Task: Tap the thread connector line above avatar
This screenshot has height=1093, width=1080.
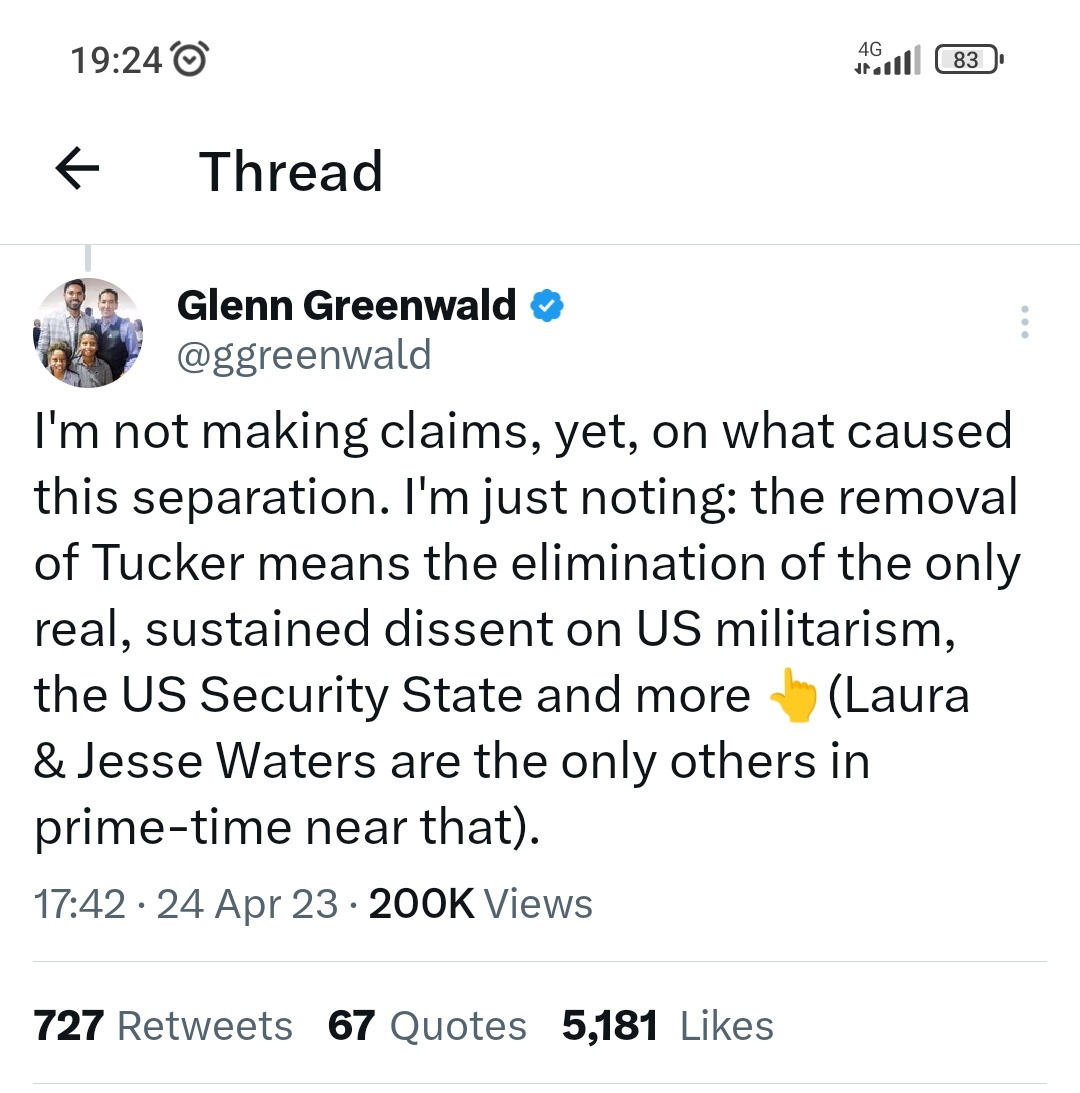Action: 88,258
